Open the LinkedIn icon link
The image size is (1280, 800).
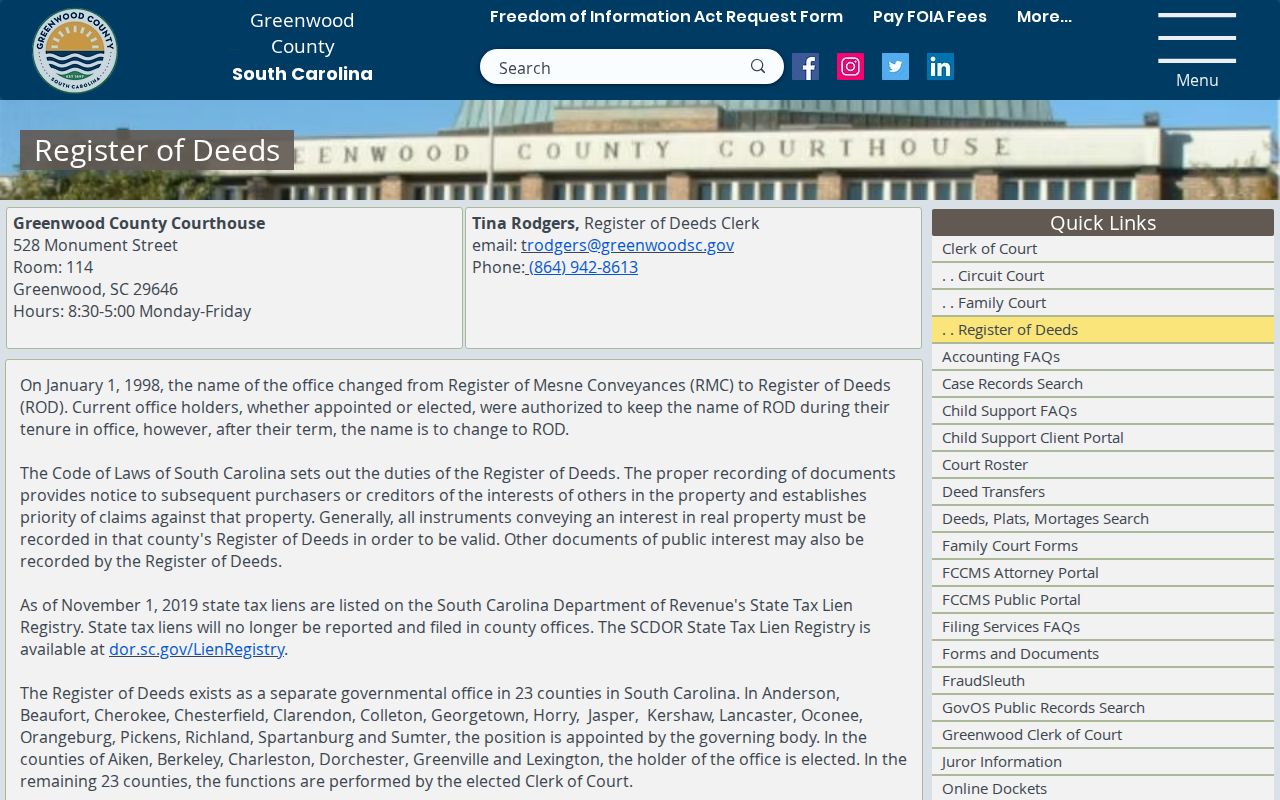tap(940, 67)
